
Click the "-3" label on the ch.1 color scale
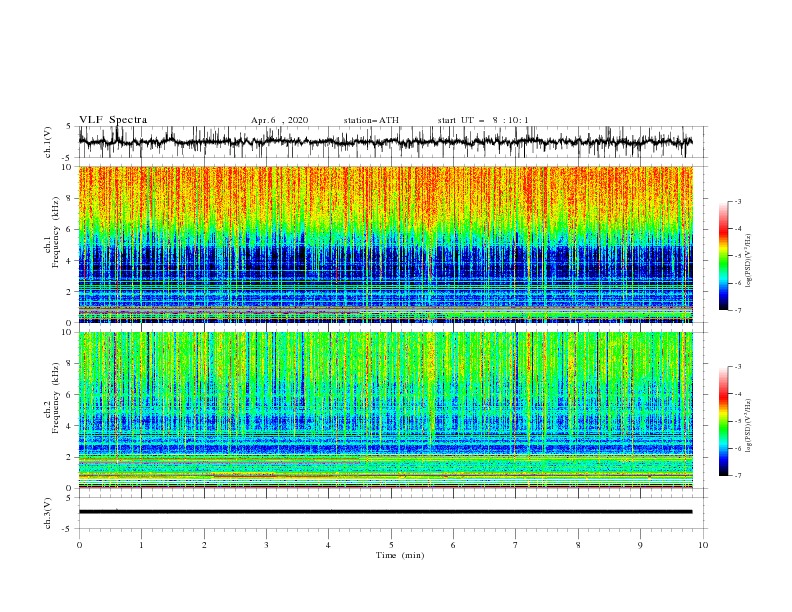pos(737,201)
